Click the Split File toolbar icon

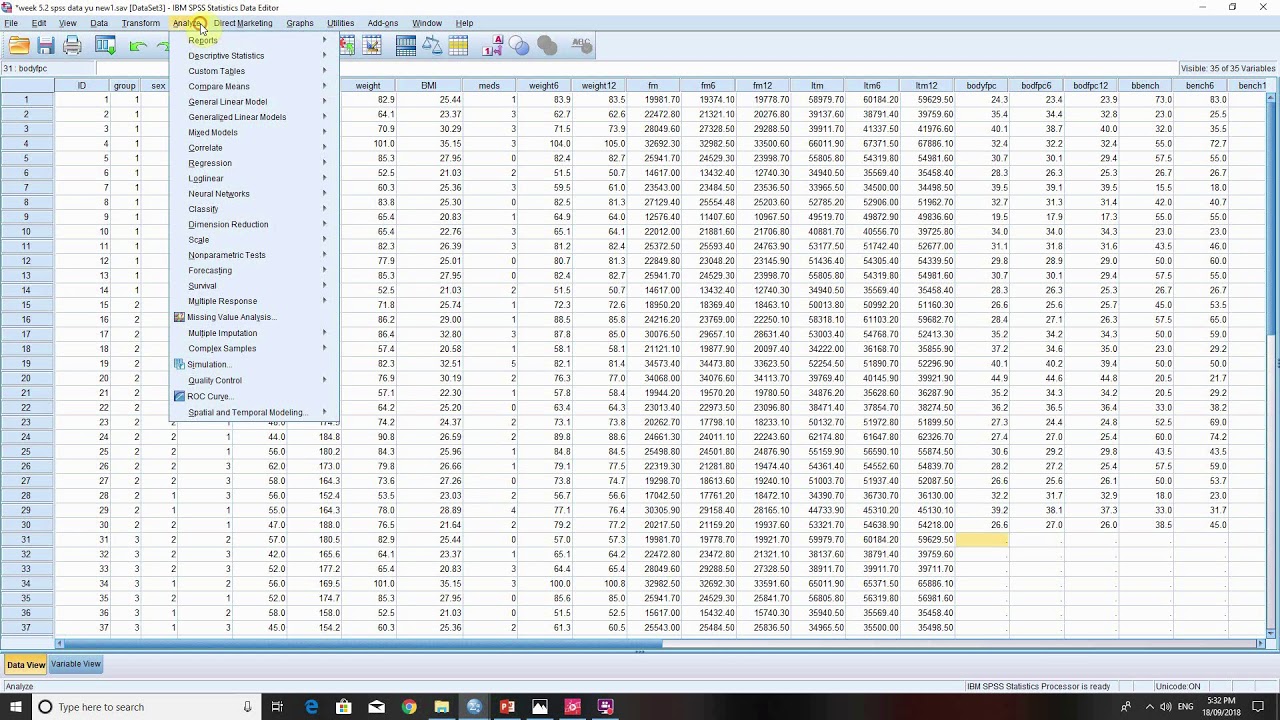(406, 45)
